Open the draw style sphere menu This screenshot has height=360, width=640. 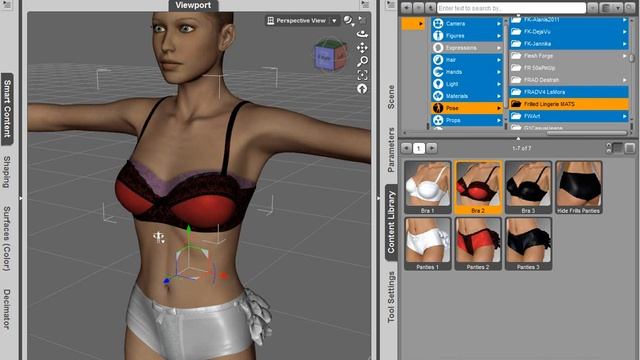(348, 20)
